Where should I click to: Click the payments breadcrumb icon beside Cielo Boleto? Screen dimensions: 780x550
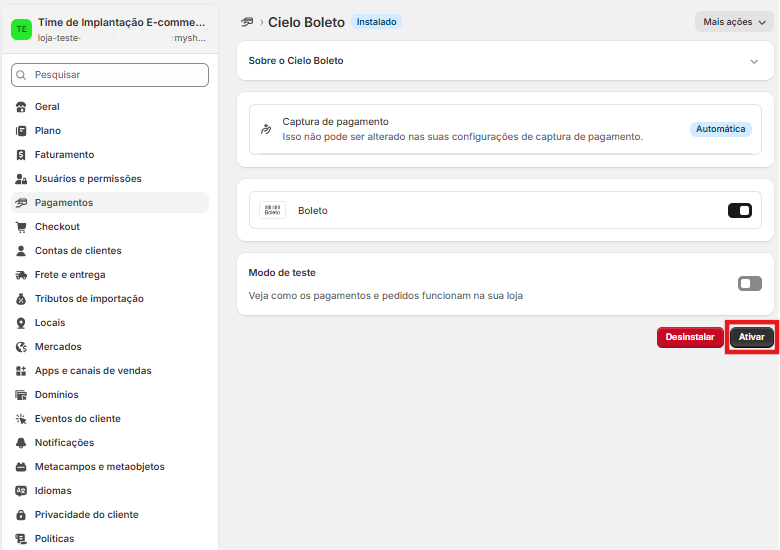247,22
